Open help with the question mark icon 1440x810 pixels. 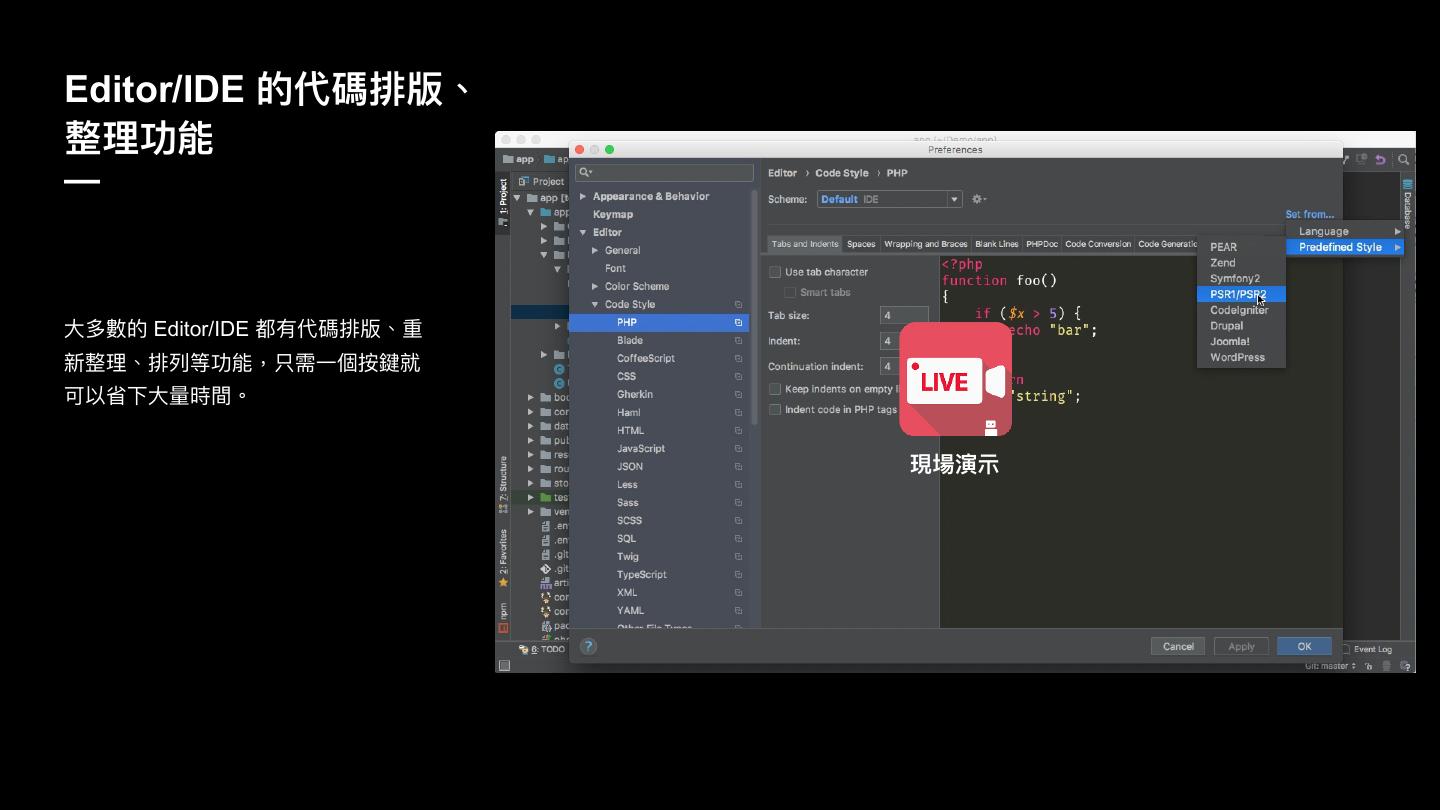[588, 646]
